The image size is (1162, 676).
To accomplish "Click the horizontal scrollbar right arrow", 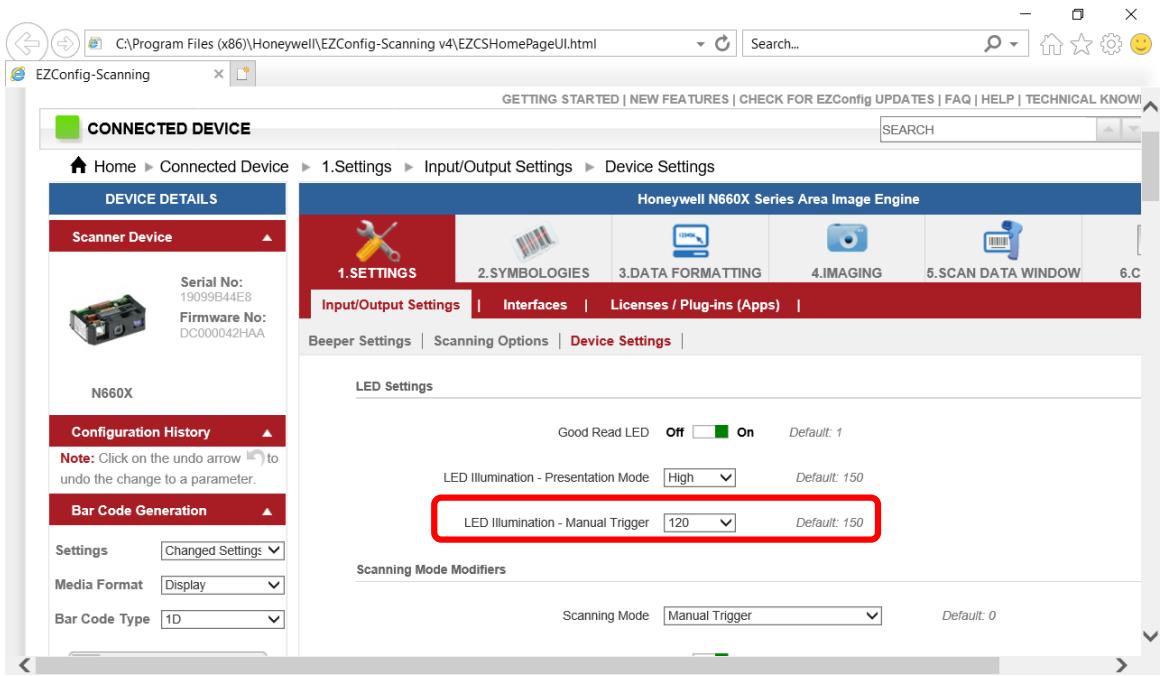I will pyautogui.click(x=1121, y=665).
